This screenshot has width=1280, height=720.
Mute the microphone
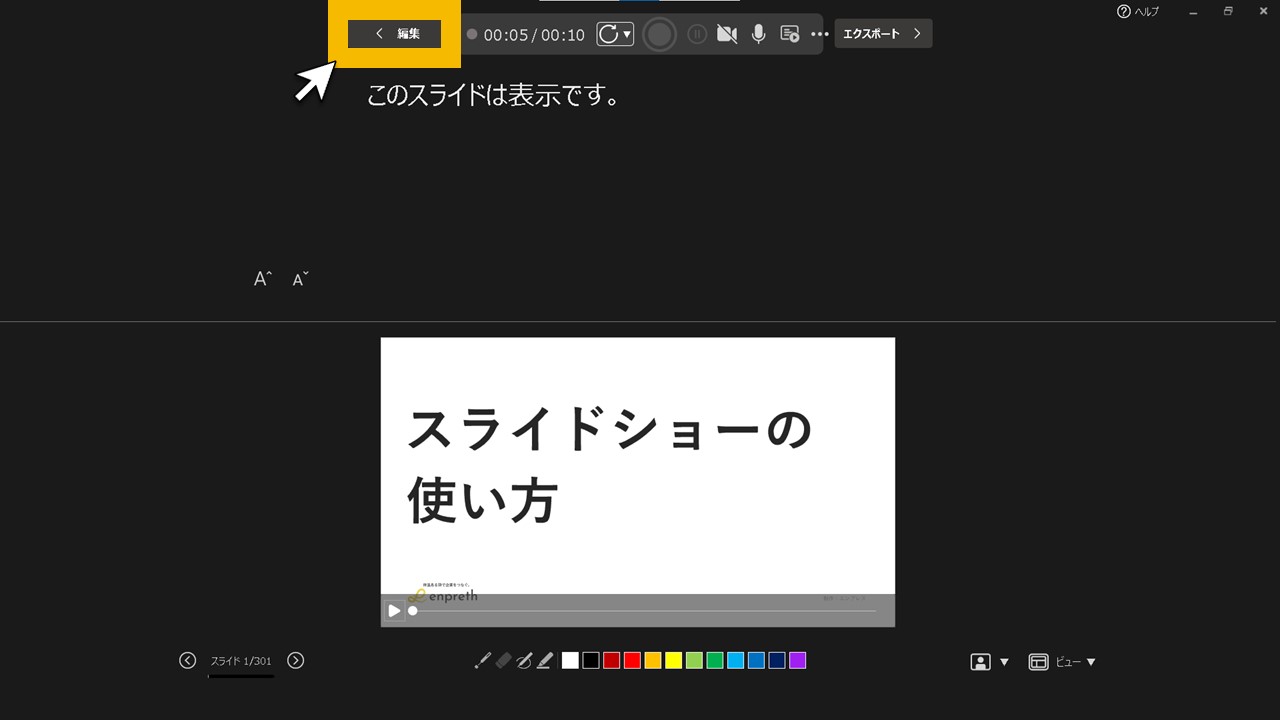point(758,33)
